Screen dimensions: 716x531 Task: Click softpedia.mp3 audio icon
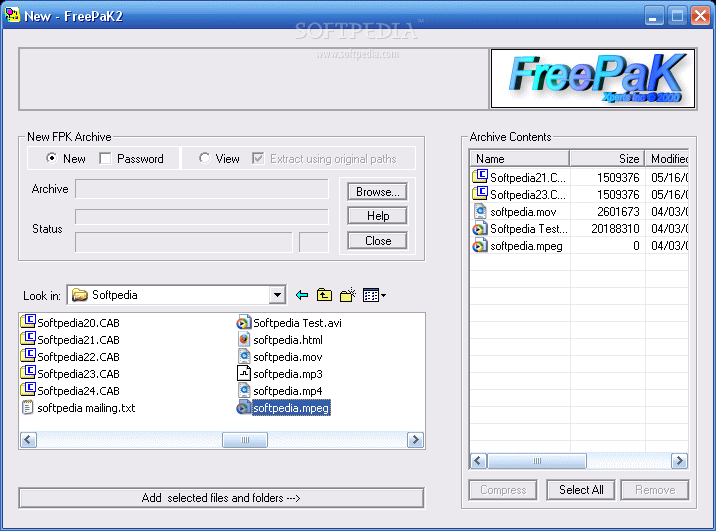tap(244, 373)
